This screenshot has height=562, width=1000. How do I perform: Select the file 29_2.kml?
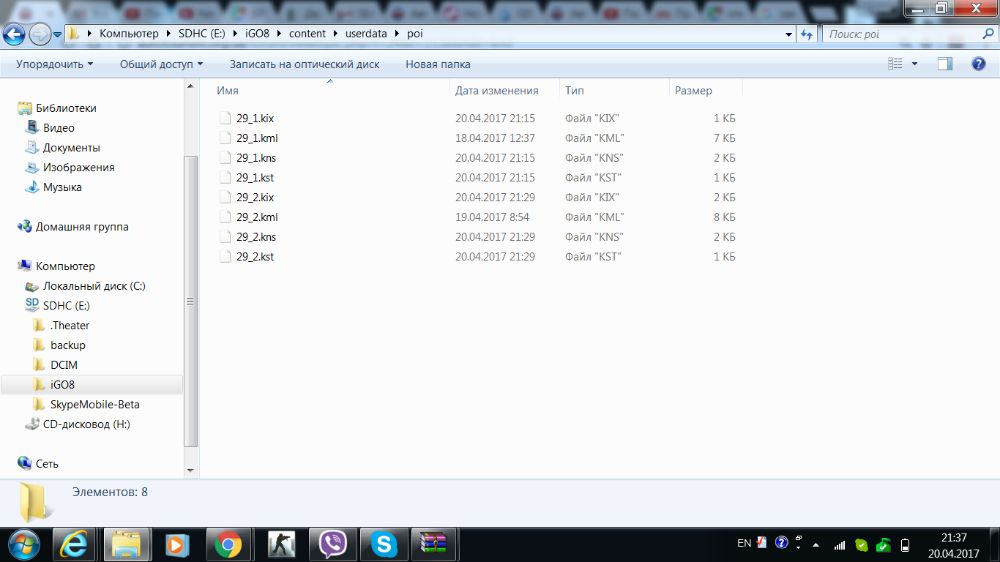[256, 217]
